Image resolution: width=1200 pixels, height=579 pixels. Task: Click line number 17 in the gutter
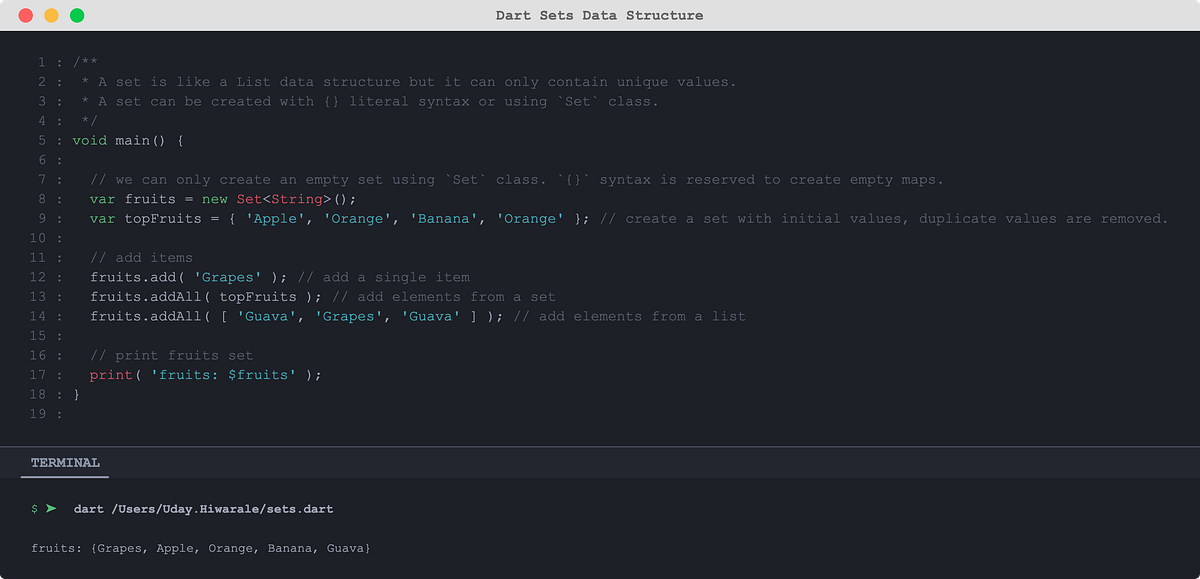pyautogui.click(x=37, y=374)
